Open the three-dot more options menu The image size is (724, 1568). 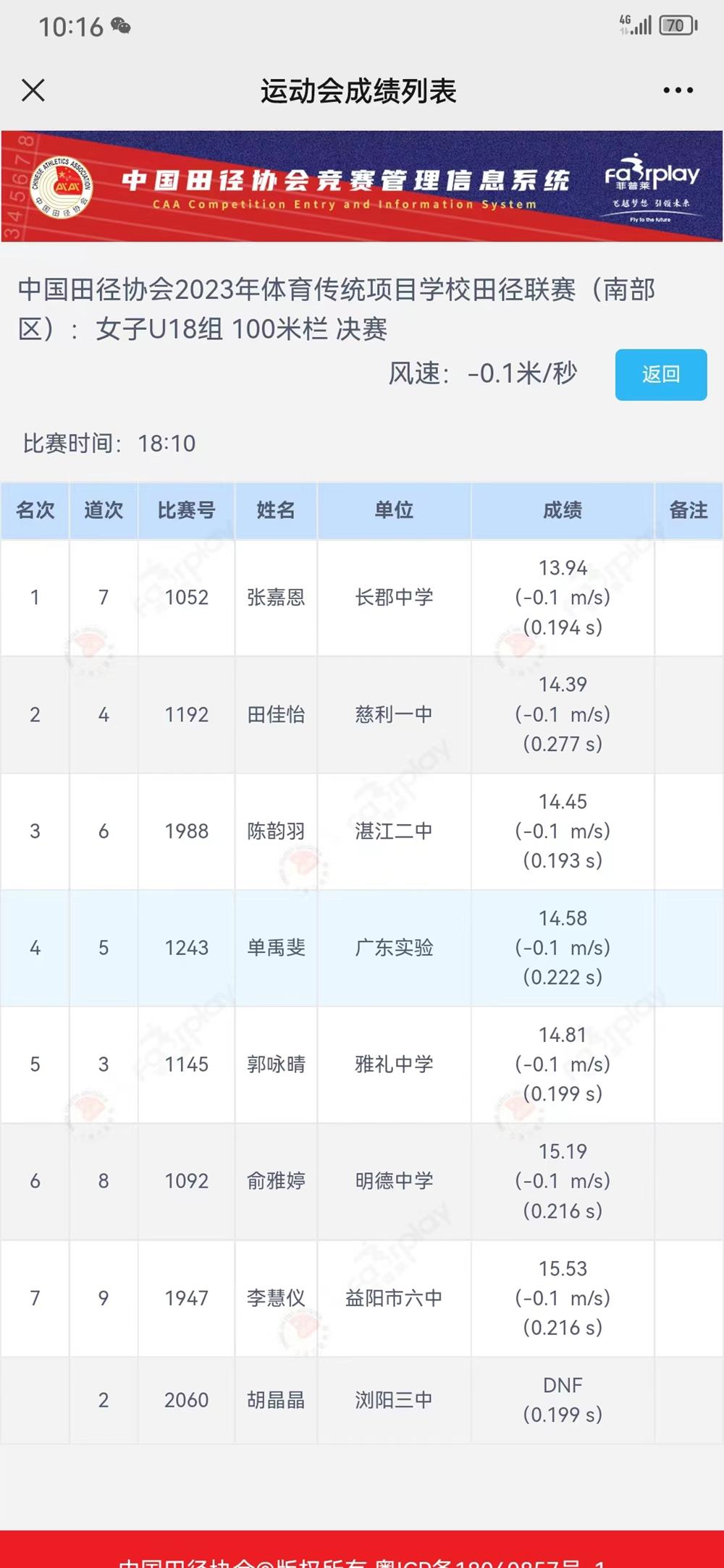pyautogui.click(x=678, y=90)
